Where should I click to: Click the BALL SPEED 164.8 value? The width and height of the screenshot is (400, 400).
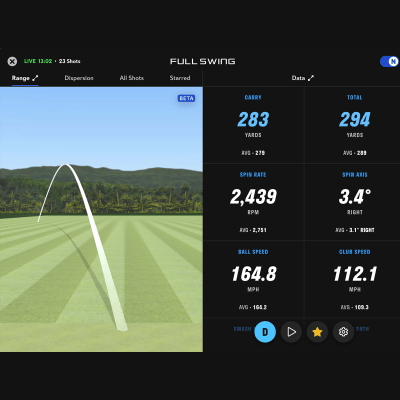click(x=254, y=274)
